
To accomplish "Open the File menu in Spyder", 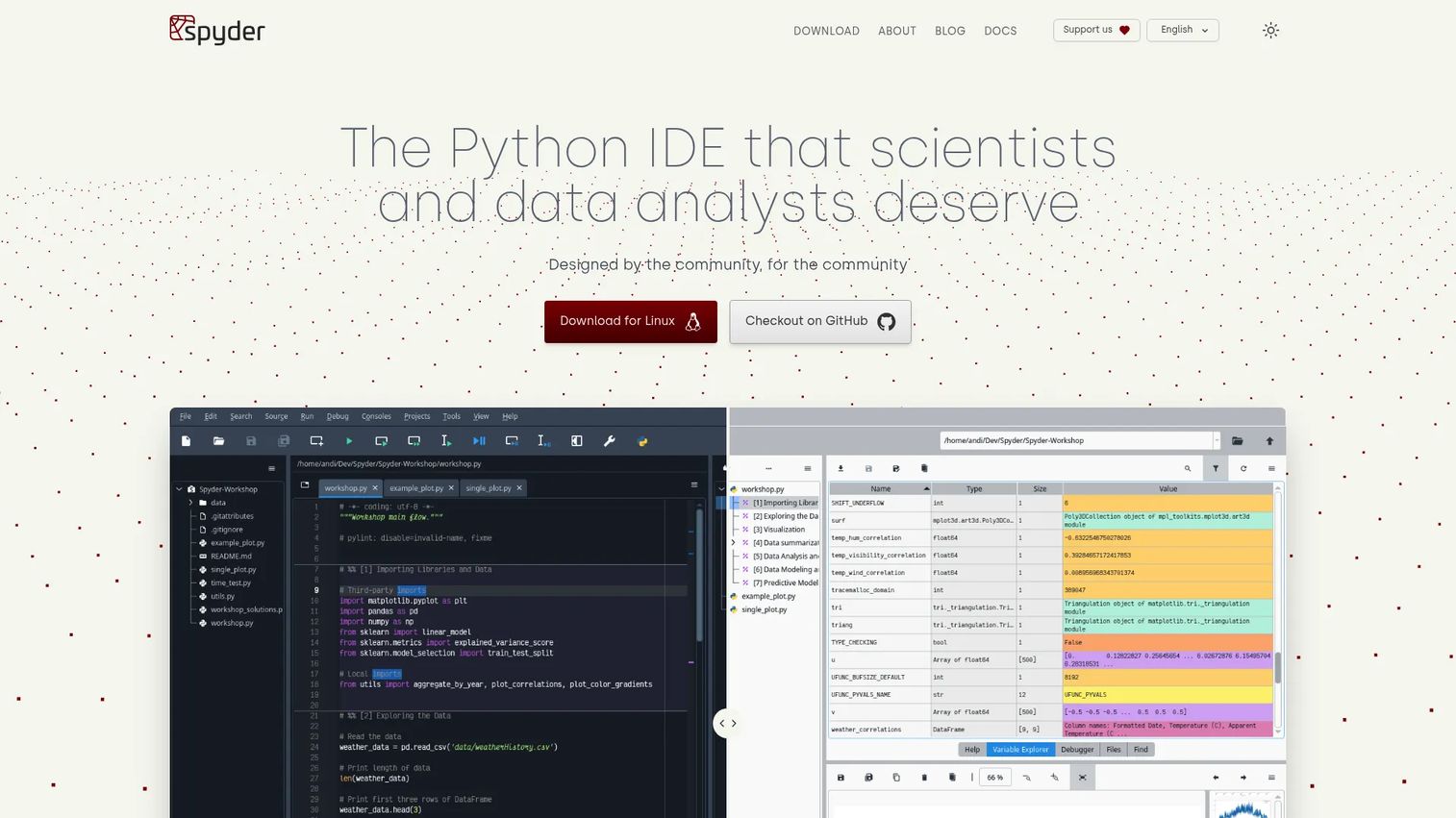I will tap(186, 417).
